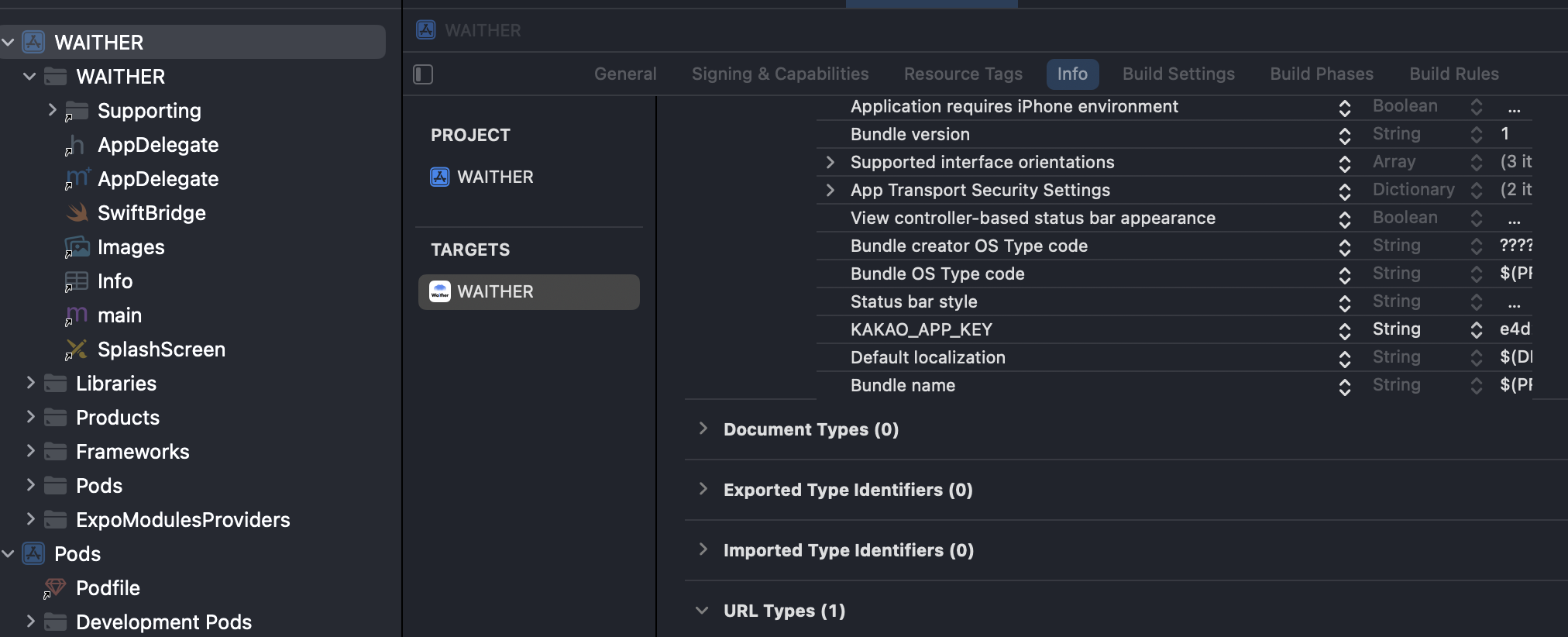Expand the Supporting folder
Screen dimensions: 1568x637
[52, 110]
